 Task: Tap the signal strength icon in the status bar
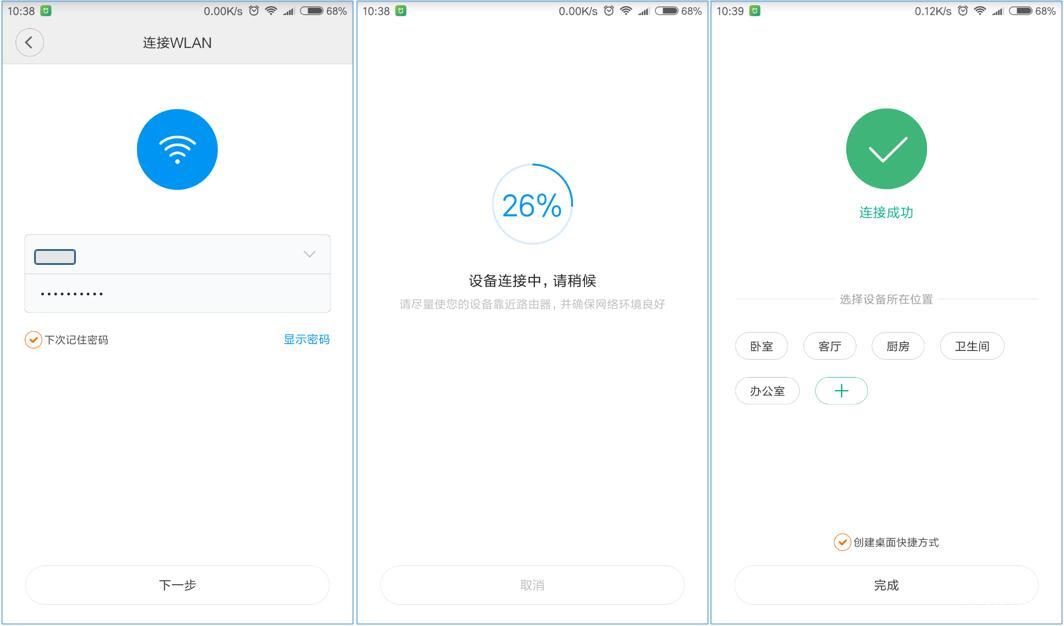289,11
